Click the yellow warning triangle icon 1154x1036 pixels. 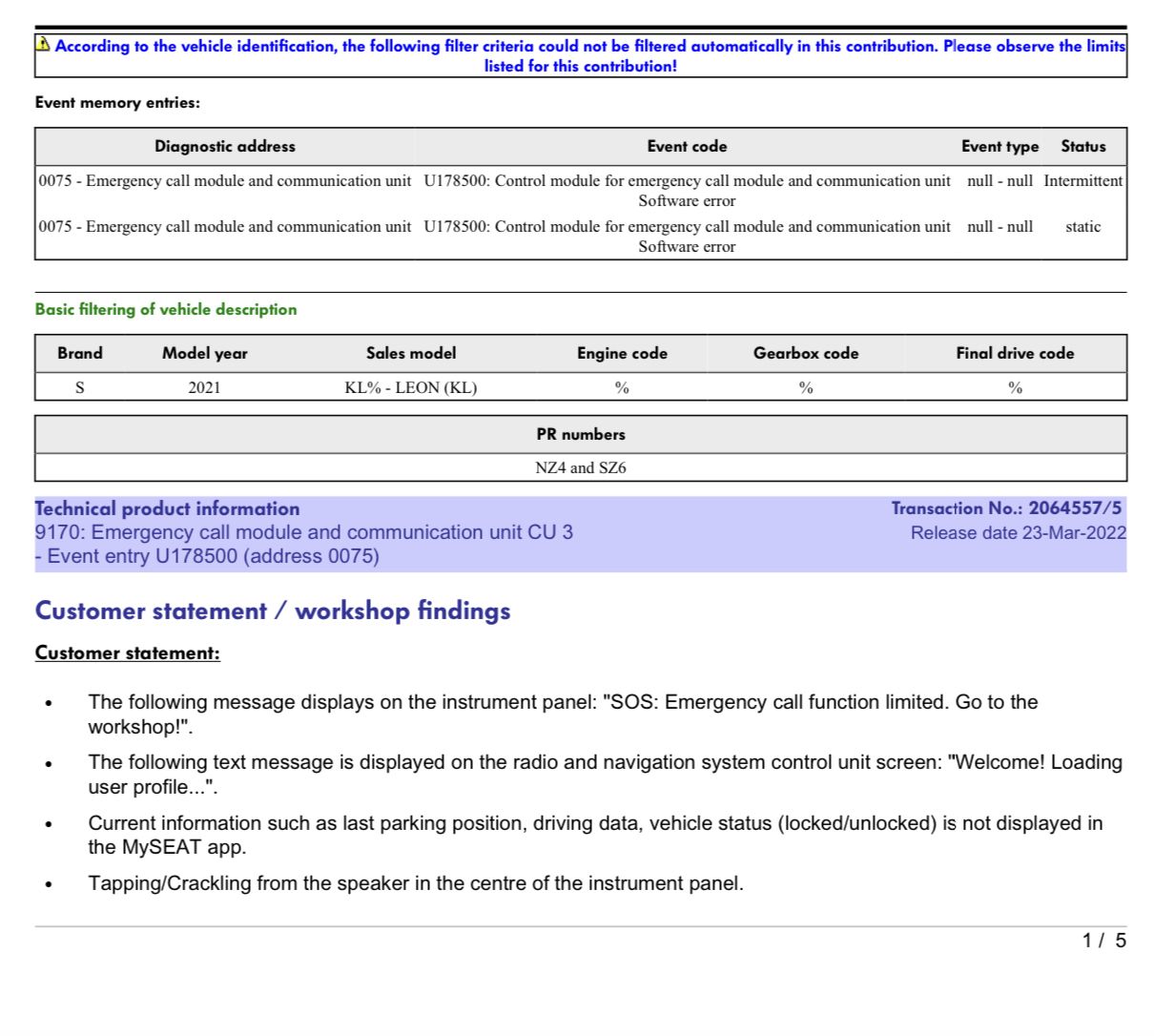(x=43, y=44)
